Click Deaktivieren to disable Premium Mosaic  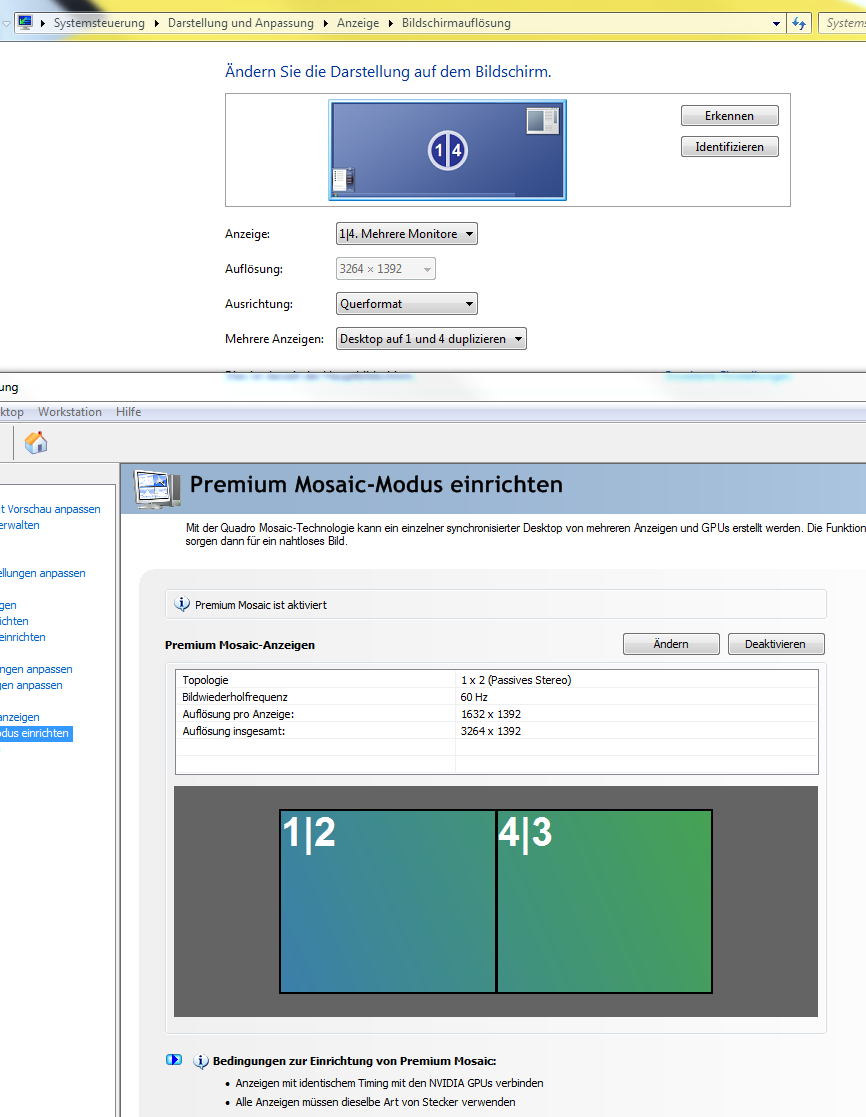coord(776,644)
